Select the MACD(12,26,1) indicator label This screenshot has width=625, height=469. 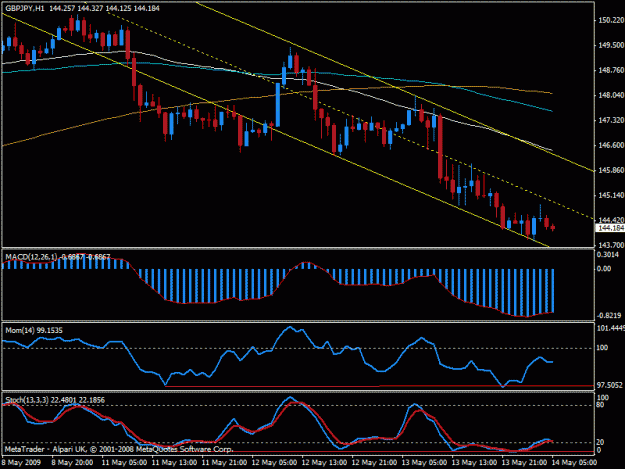click(31, 257)
